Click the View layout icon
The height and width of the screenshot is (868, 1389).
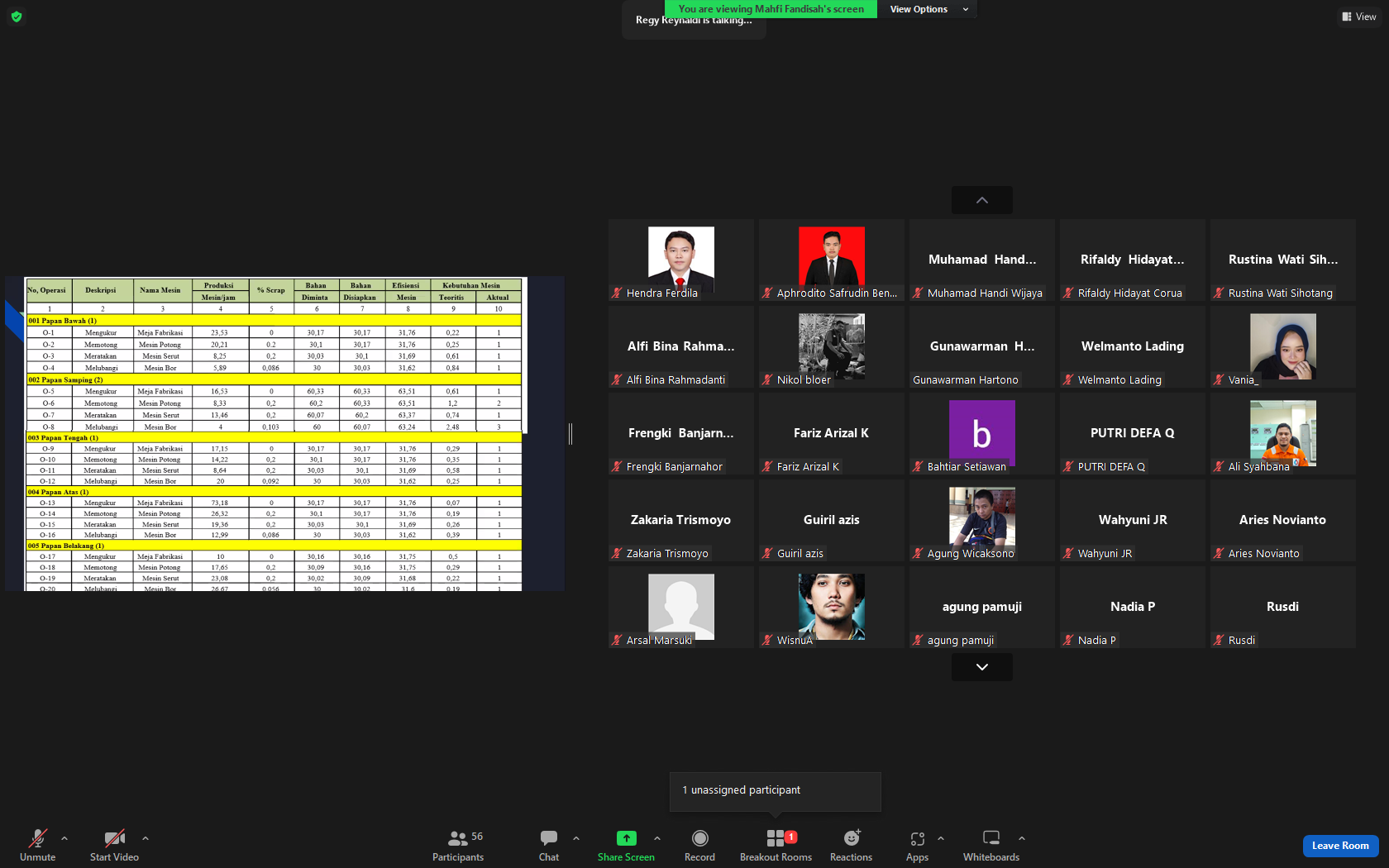(x=1347, y=17)
